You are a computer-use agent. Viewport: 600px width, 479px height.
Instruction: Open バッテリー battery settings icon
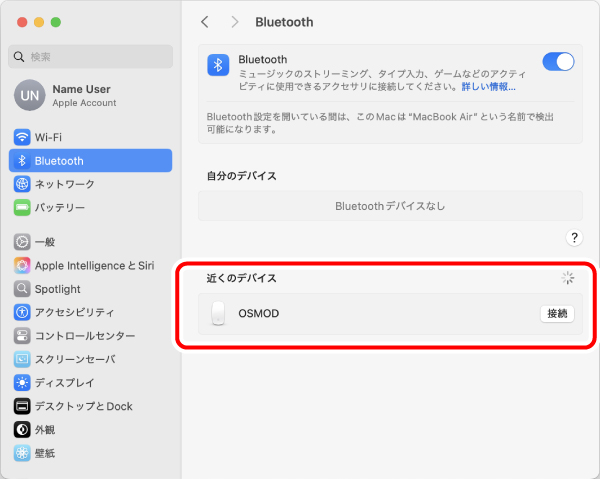22,208
